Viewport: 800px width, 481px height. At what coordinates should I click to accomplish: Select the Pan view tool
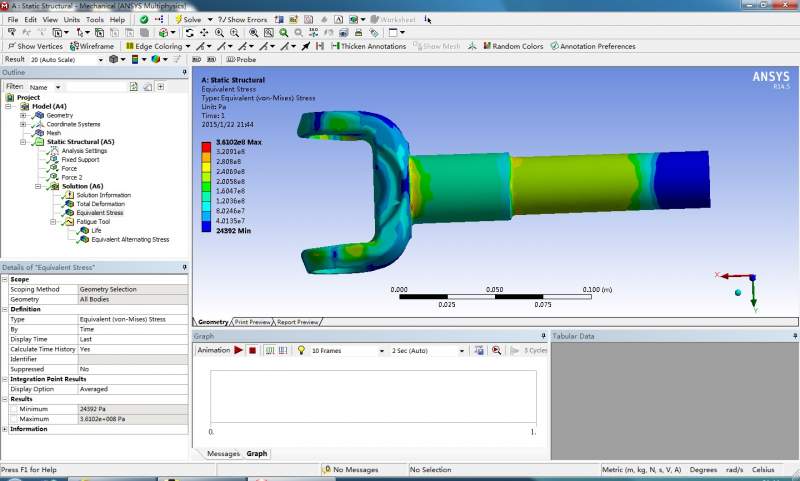(204, 33)
